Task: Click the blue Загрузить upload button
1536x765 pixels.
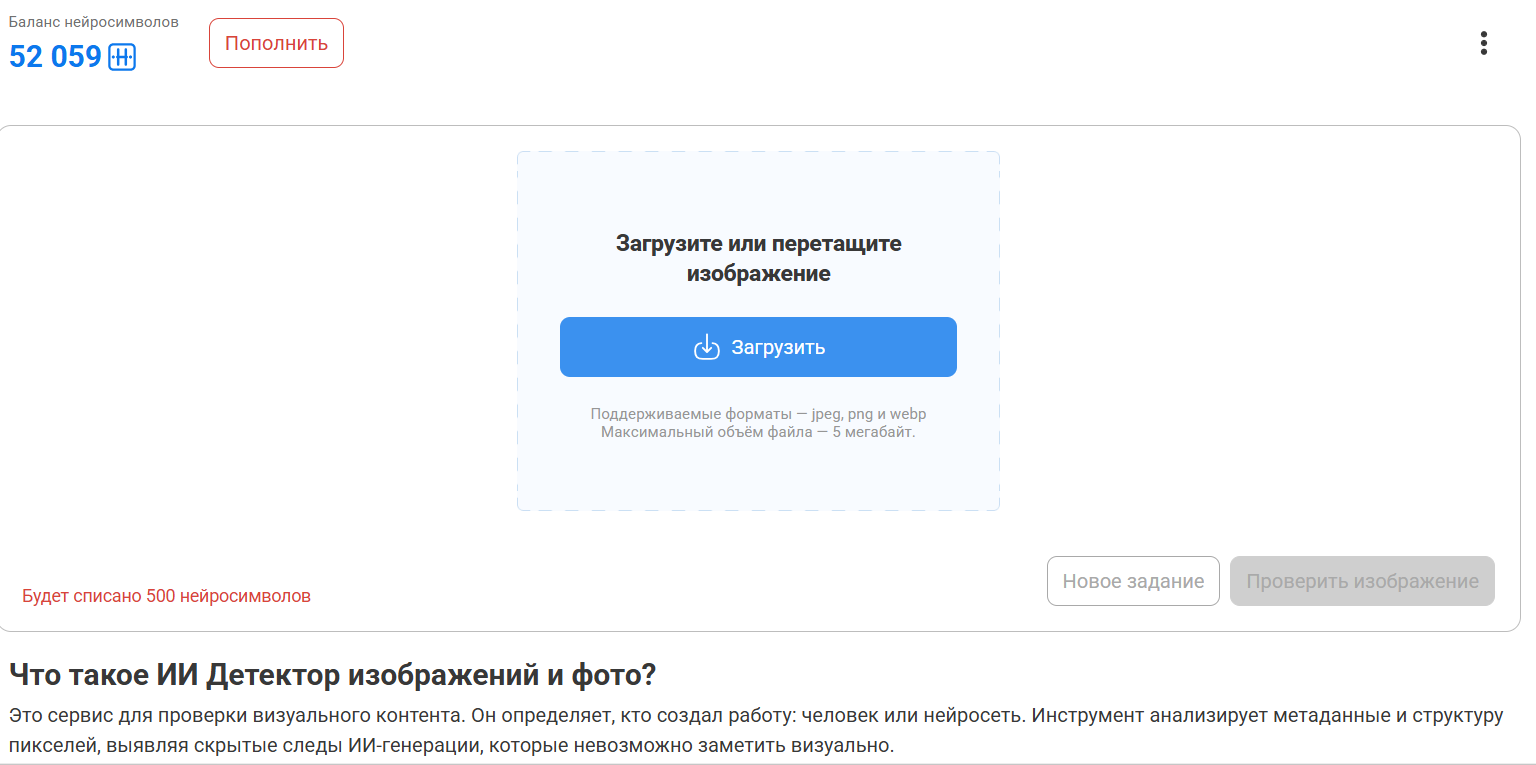Action: click(758, 347)
